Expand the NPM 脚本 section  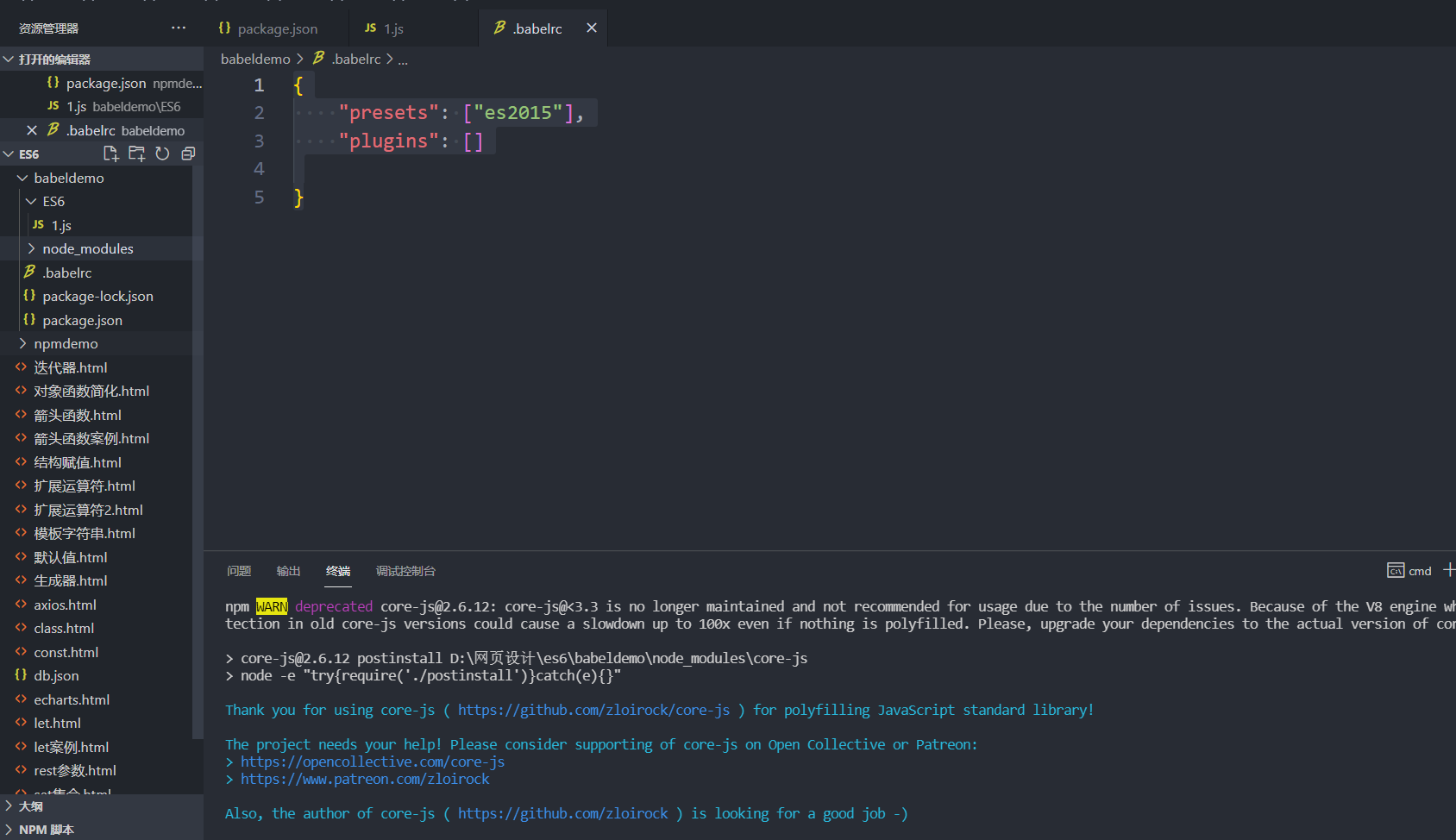tap(102, 830)
